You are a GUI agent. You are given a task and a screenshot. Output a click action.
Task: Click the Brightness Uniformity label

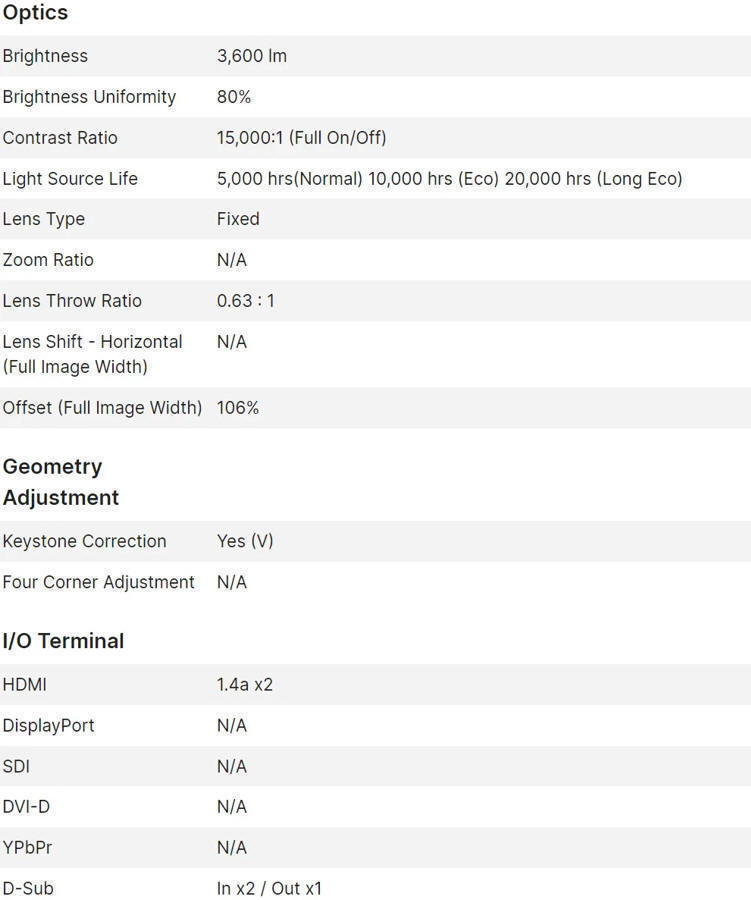pyautogui.click(x=89, y=97)
